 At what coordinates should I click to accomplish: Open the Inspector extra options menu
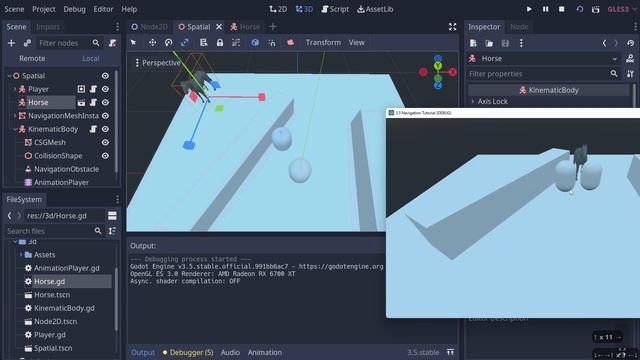[x=521, y=43]
